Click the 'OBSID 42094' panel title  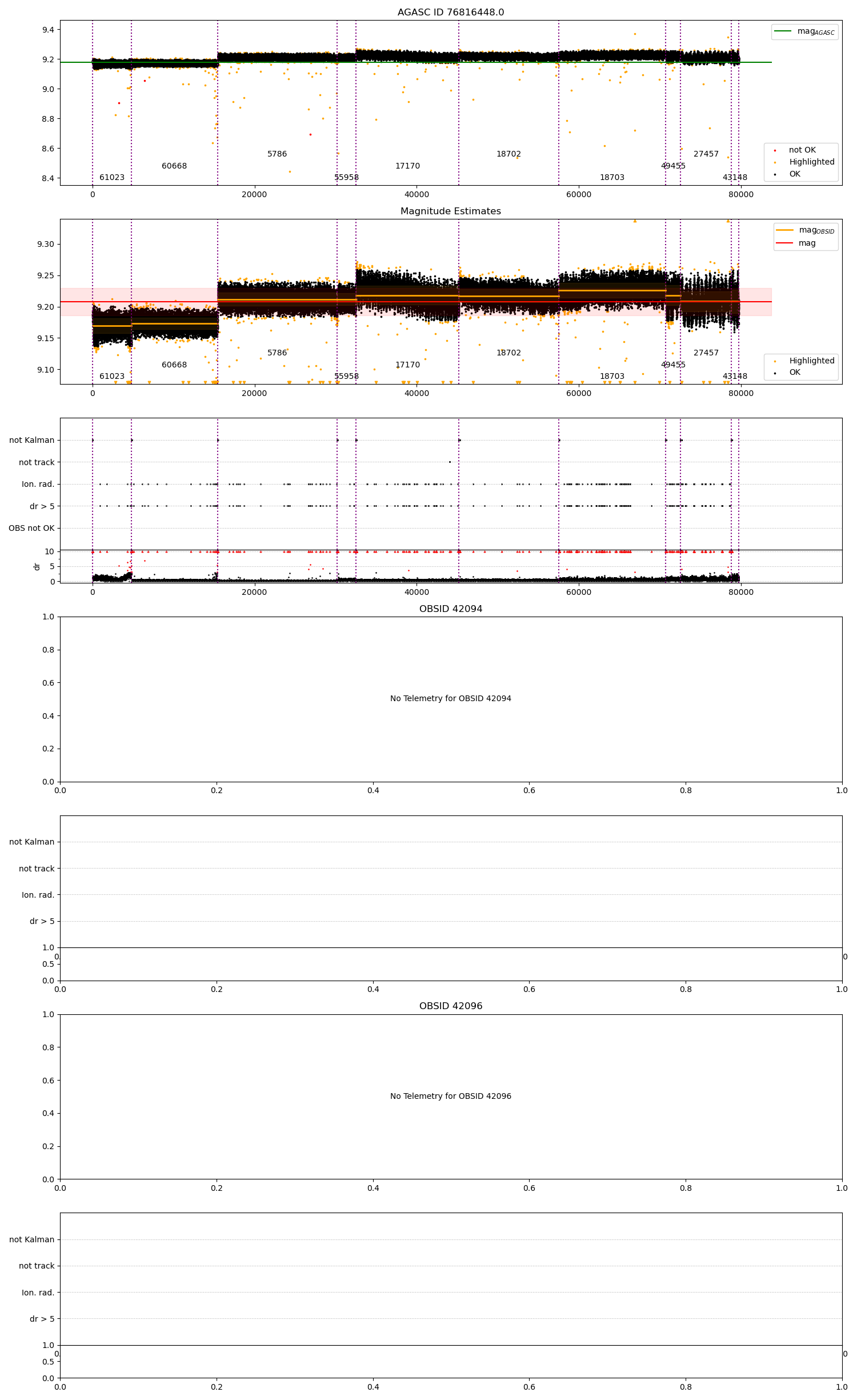pos(451,609)
